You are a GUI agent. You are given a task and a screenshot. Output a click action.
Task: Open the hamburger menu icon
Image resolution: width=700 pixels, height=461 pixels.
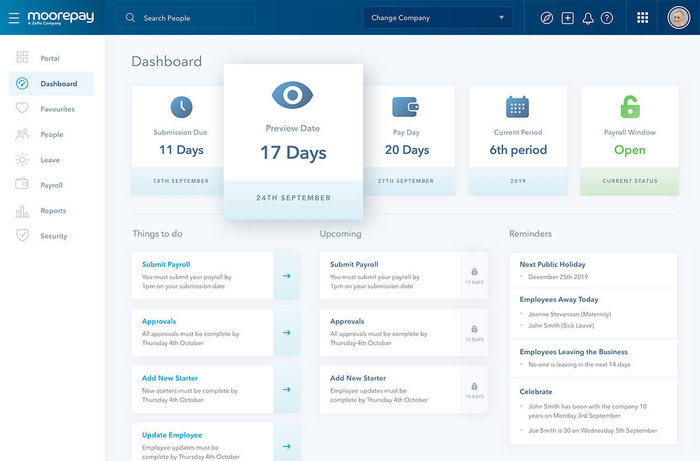[x=14, y=18]
